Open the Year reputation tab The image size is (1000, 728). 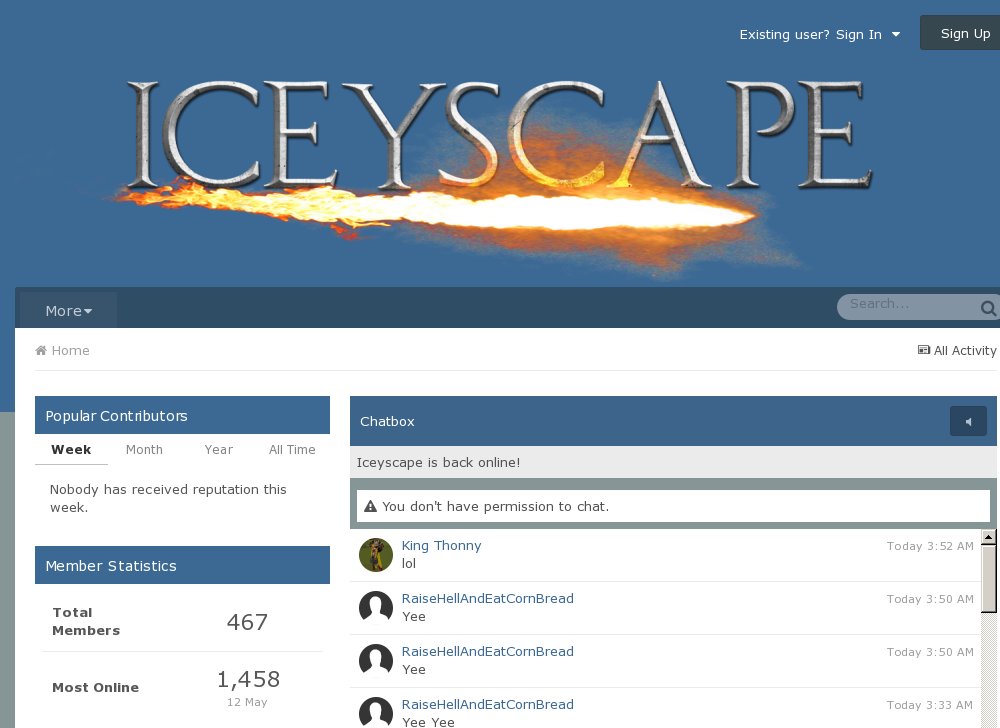(x=219, y=450)
